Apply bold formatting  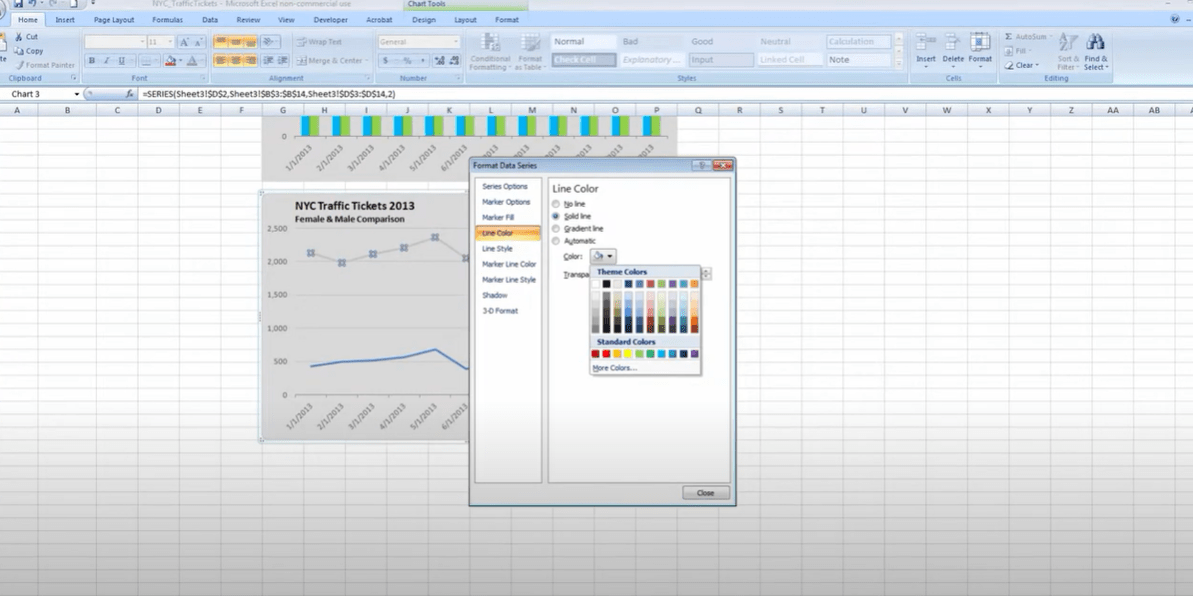pos(91,60)
